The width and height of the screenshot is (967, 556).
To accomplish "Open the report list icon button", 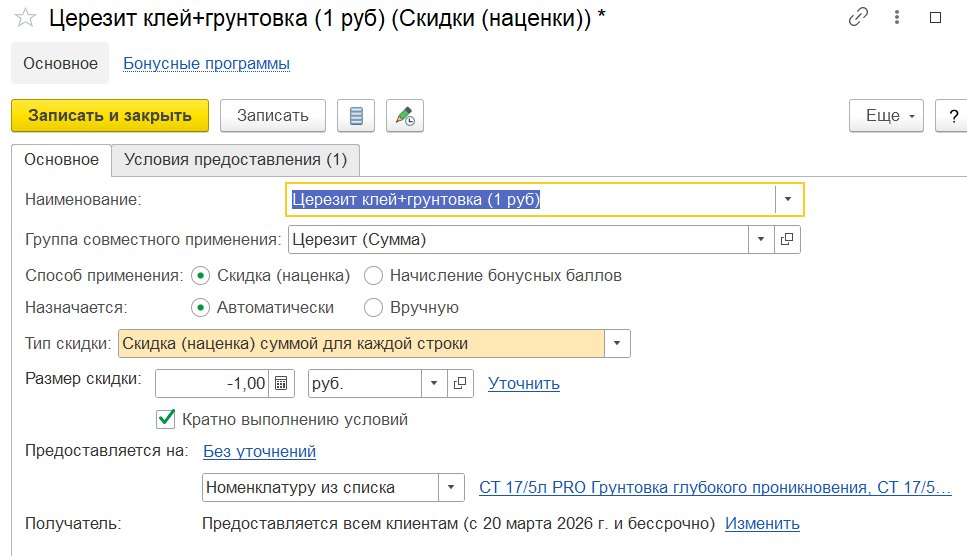I will pyautogui.click(x=356, y=116).
